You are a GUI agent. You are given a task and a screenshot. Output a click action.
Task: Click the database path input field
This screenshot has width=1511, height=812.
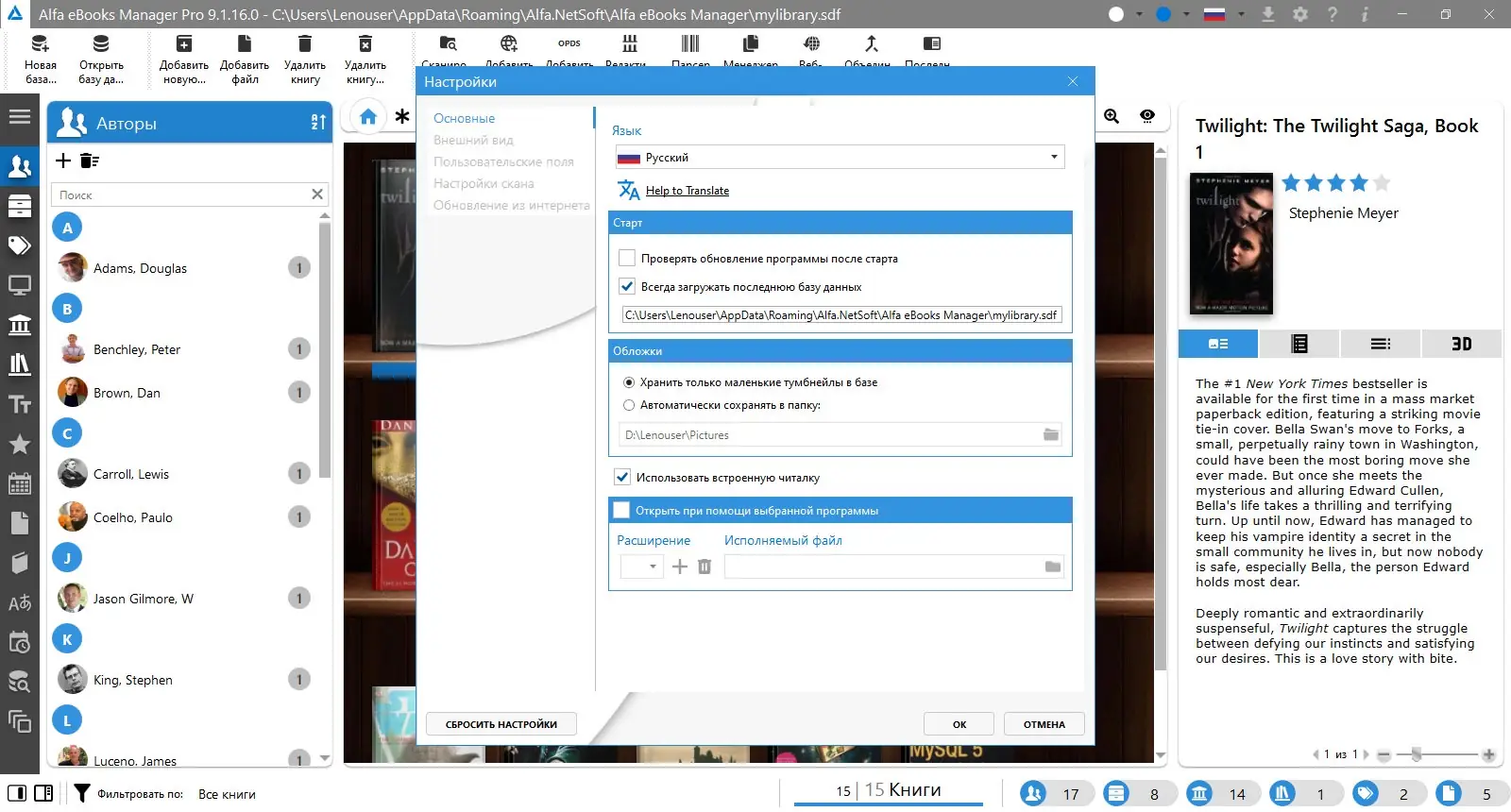(x=841, y=315)
